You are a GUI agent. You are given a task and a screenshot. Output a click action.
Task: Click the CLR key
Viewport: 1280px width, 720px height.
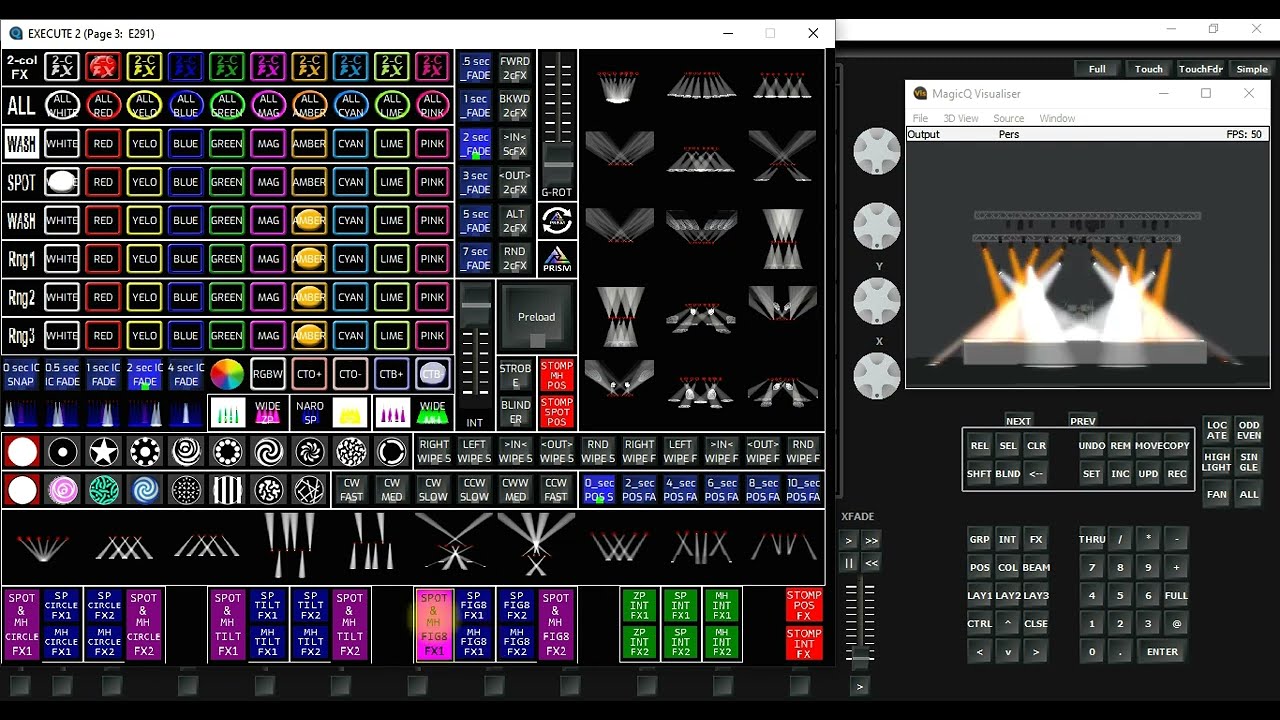tap(1036, 446)
